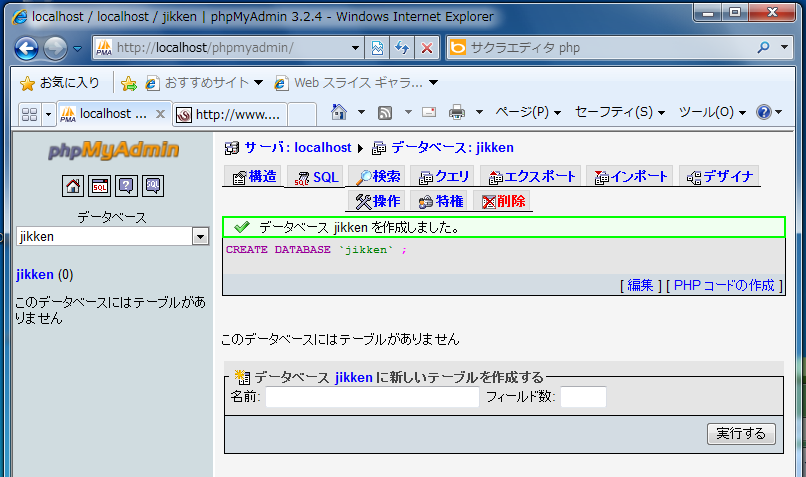The width and height of the screenshot is (806, 477).
Task: Click the IE home icon
Action: (339, 112)
